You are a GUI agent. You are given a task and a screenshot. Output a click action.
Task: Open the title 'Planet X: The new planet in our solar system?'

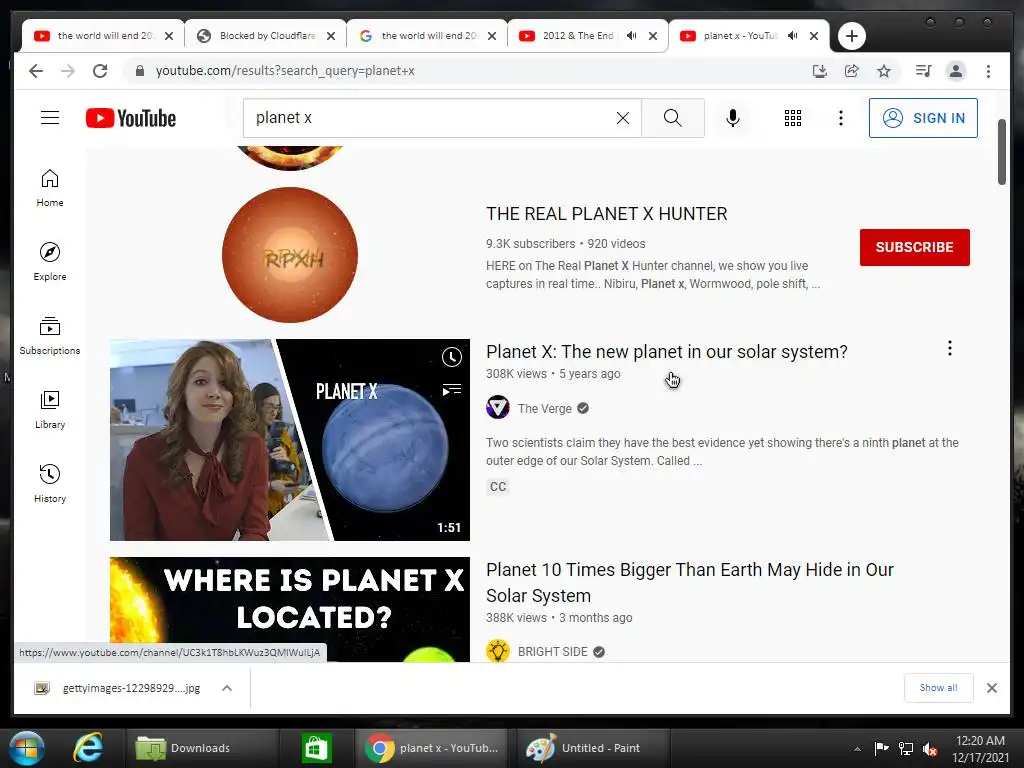tap(666, 351)
